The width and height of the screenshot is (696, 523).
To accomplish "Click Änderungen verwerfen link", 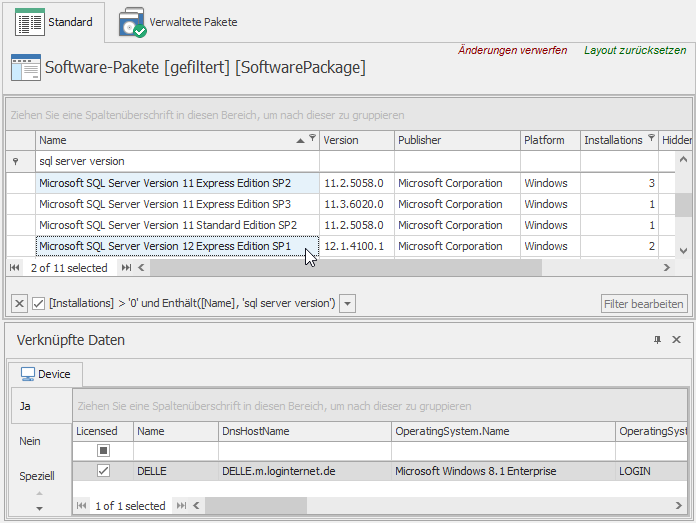I will click(x=512, y=50).
